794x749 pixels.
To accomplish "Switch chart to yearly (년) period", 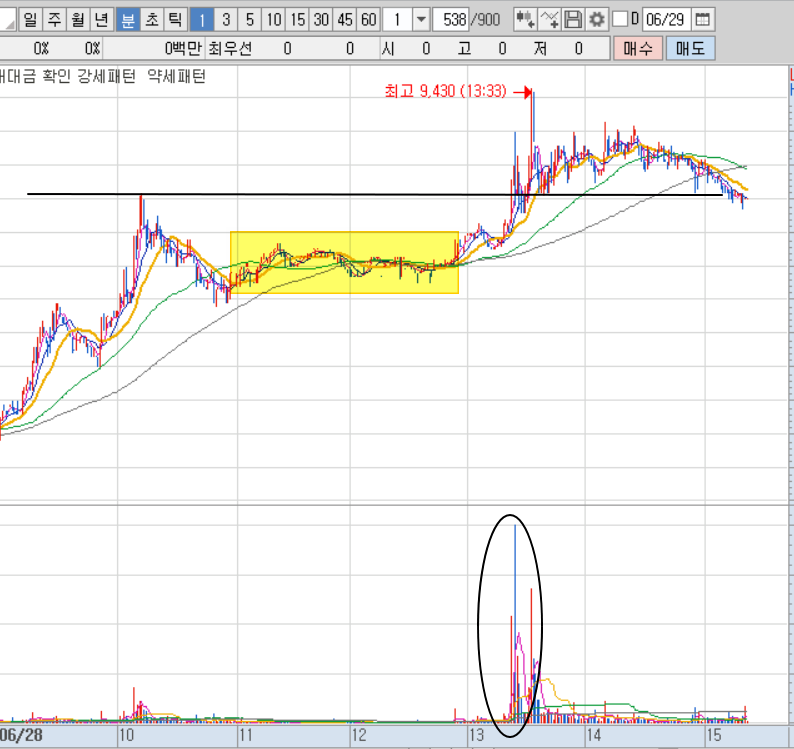I will pyautogui.click(x=102, y=20).
